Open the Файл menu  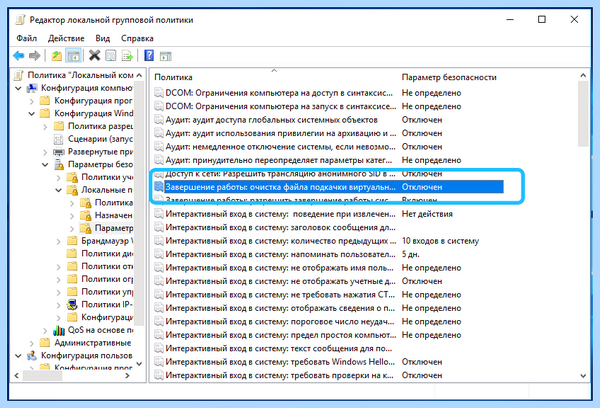tap(26, 38)
